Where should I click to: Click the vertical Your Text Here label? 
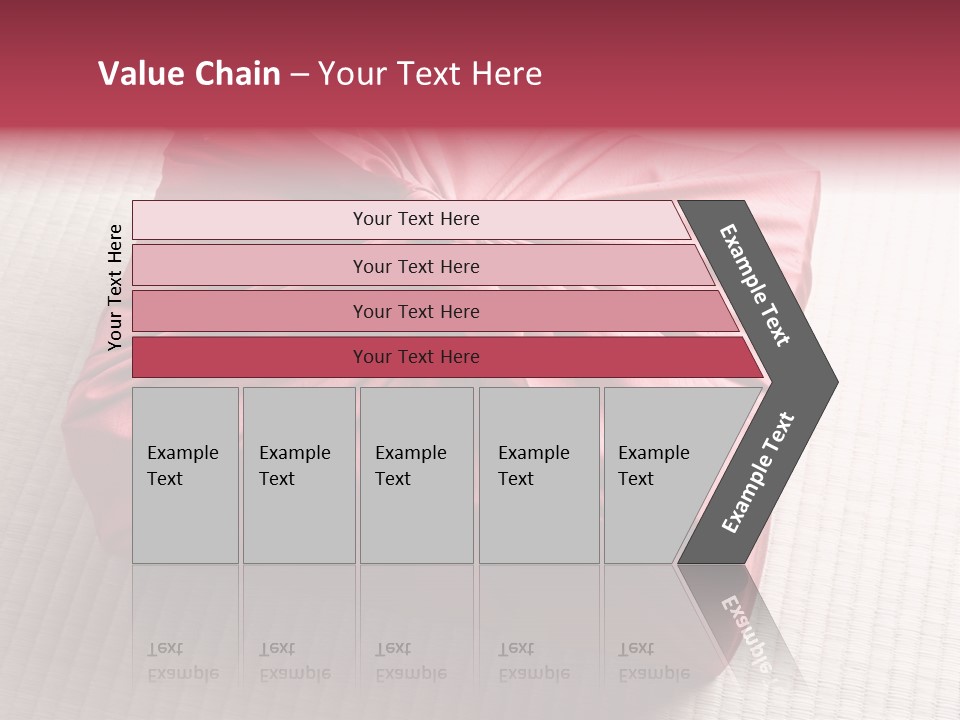[115, 287]
